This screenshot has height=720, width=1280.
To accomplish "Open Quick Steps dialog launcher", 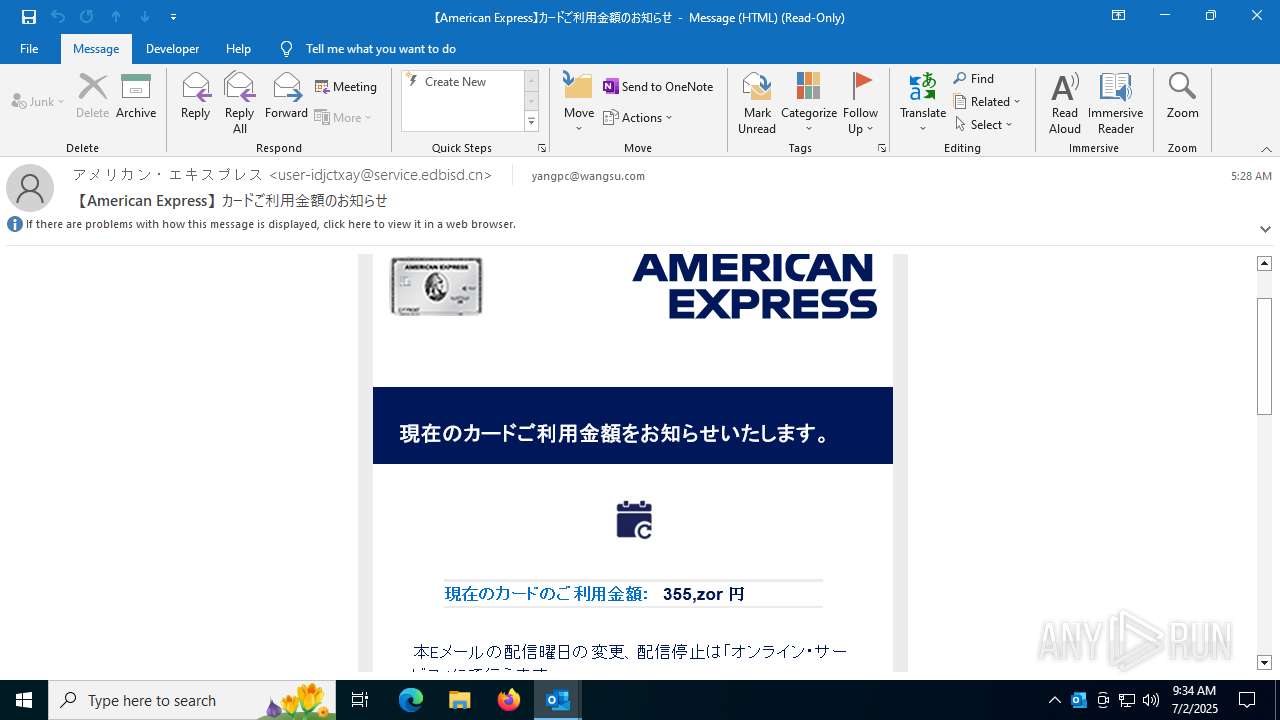I will (542, 148).
